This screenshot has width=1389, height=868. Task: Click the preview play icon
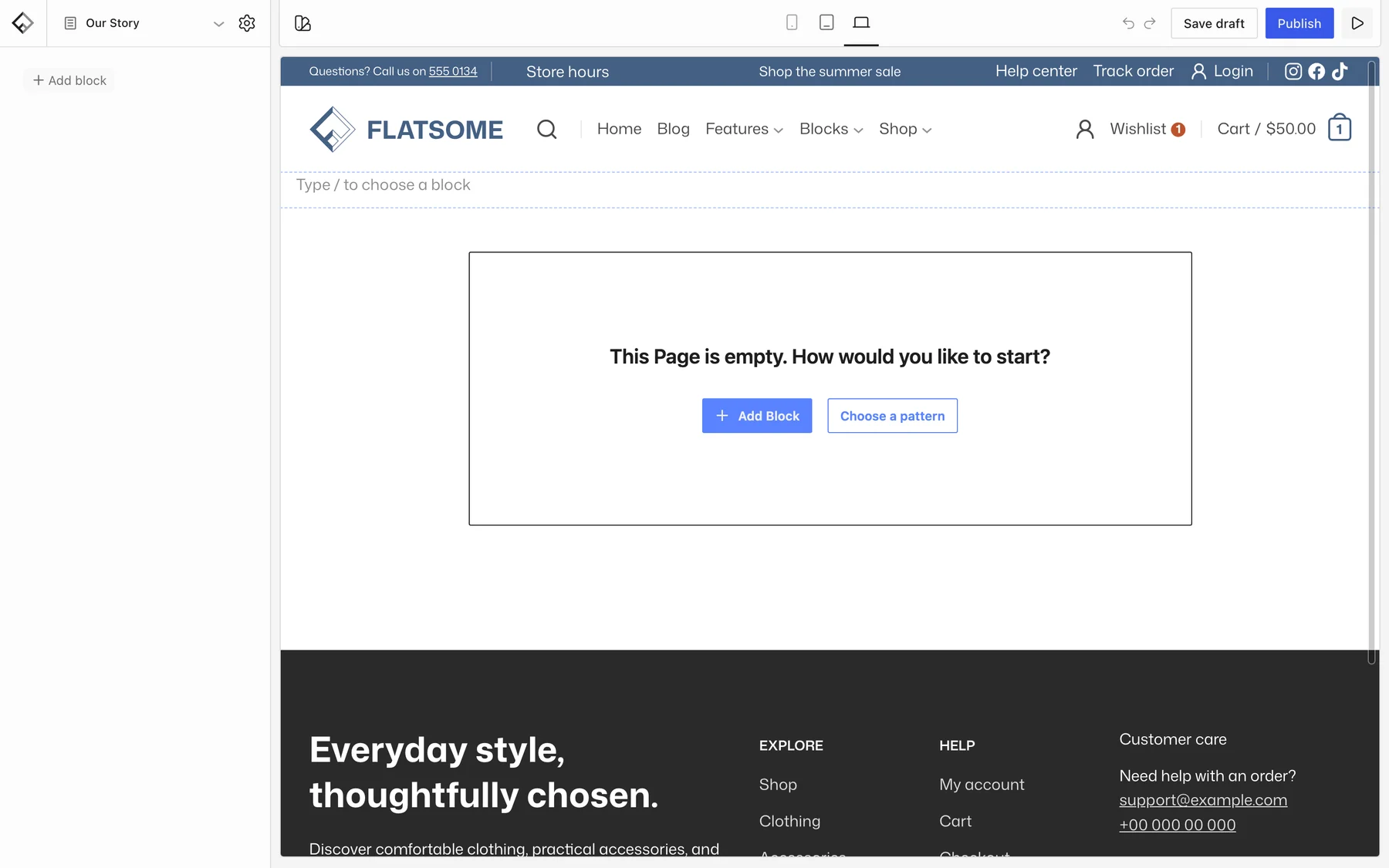pyautogui.click(x=1357, y=23)
